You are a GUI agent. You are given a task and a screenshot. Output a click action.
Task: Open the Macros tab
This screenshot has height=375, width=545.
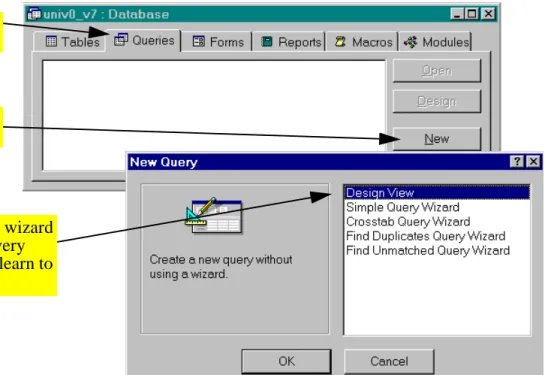361,42
